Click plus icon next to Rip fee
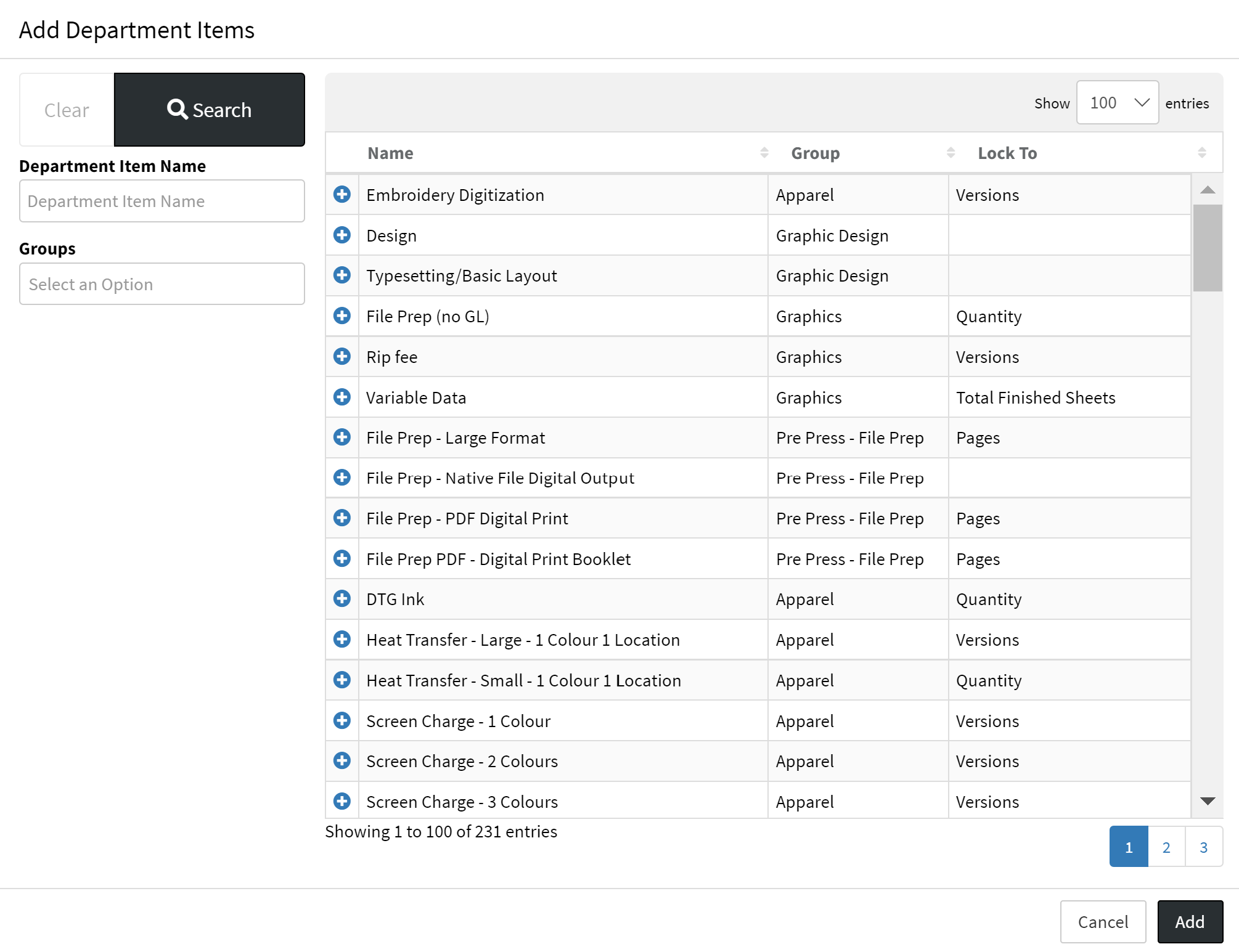This screenshot has width=1239, height=952. [x=342, y=356]
